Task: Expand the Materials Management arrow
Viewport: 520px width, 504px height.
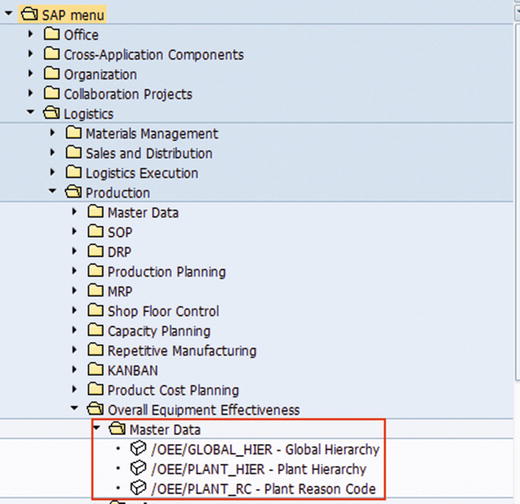Action: [53, 133]
